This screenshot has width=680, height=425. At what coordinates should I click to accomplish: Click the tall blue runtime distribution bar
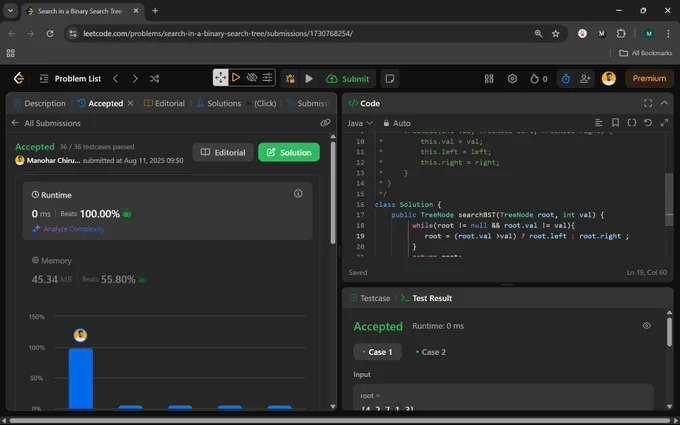tap(81, 378)
